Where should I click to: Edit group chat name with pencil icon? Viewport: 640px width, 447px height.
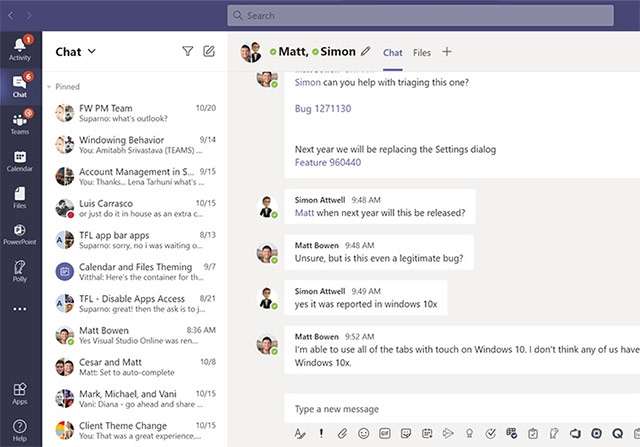(366, 51)
